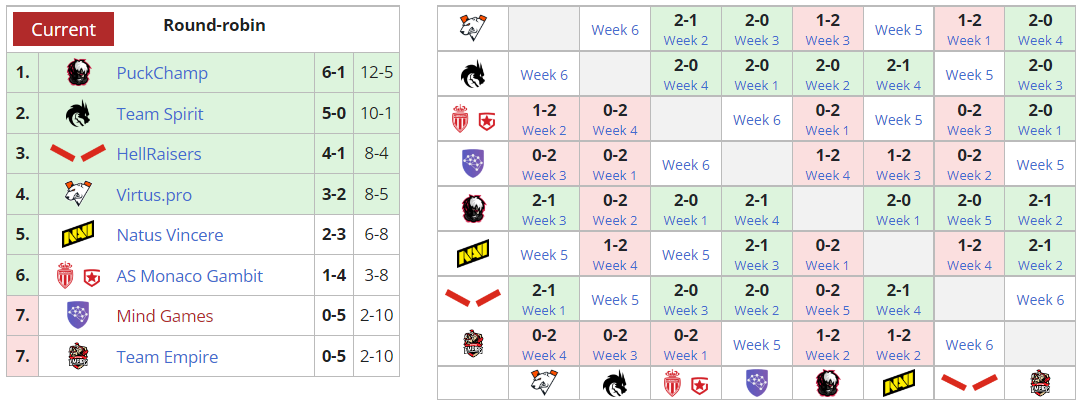Click Week 6 in Team Empire's crosstable row
The image size is (1081, 407).
click(x=969, y=345)
